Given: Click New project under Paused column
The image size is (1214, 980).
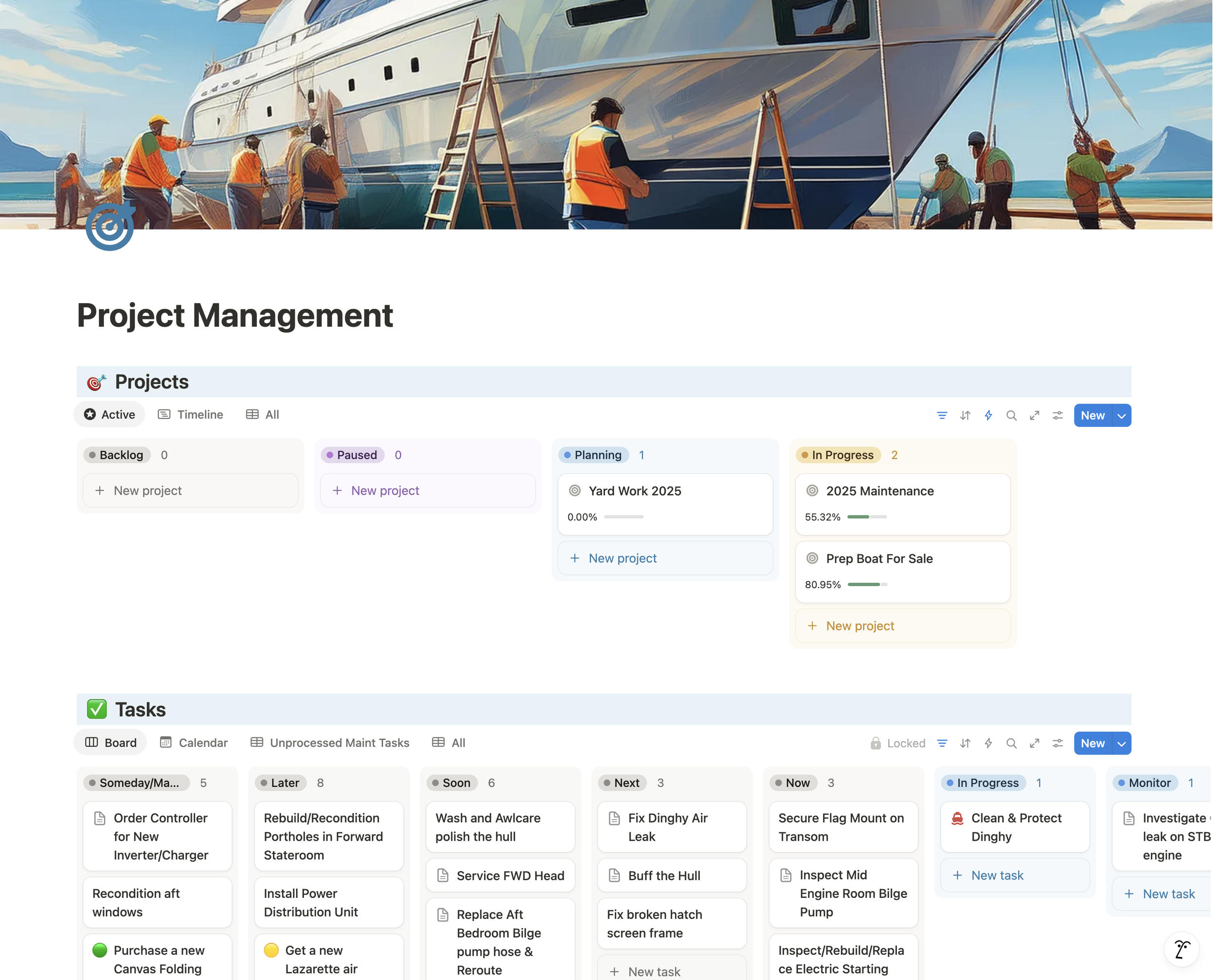Looking at the screenshot, I should [x=384, y=490].
